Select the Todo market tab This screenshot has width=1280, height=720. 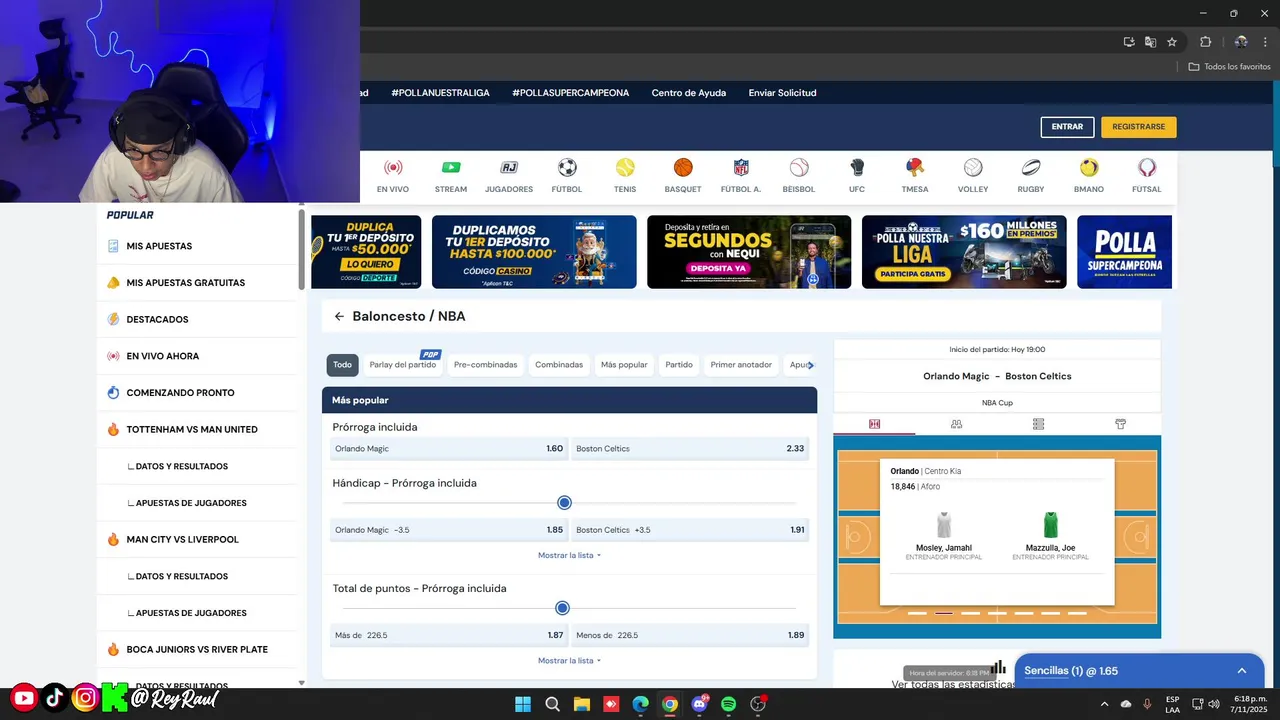point(342,365)
